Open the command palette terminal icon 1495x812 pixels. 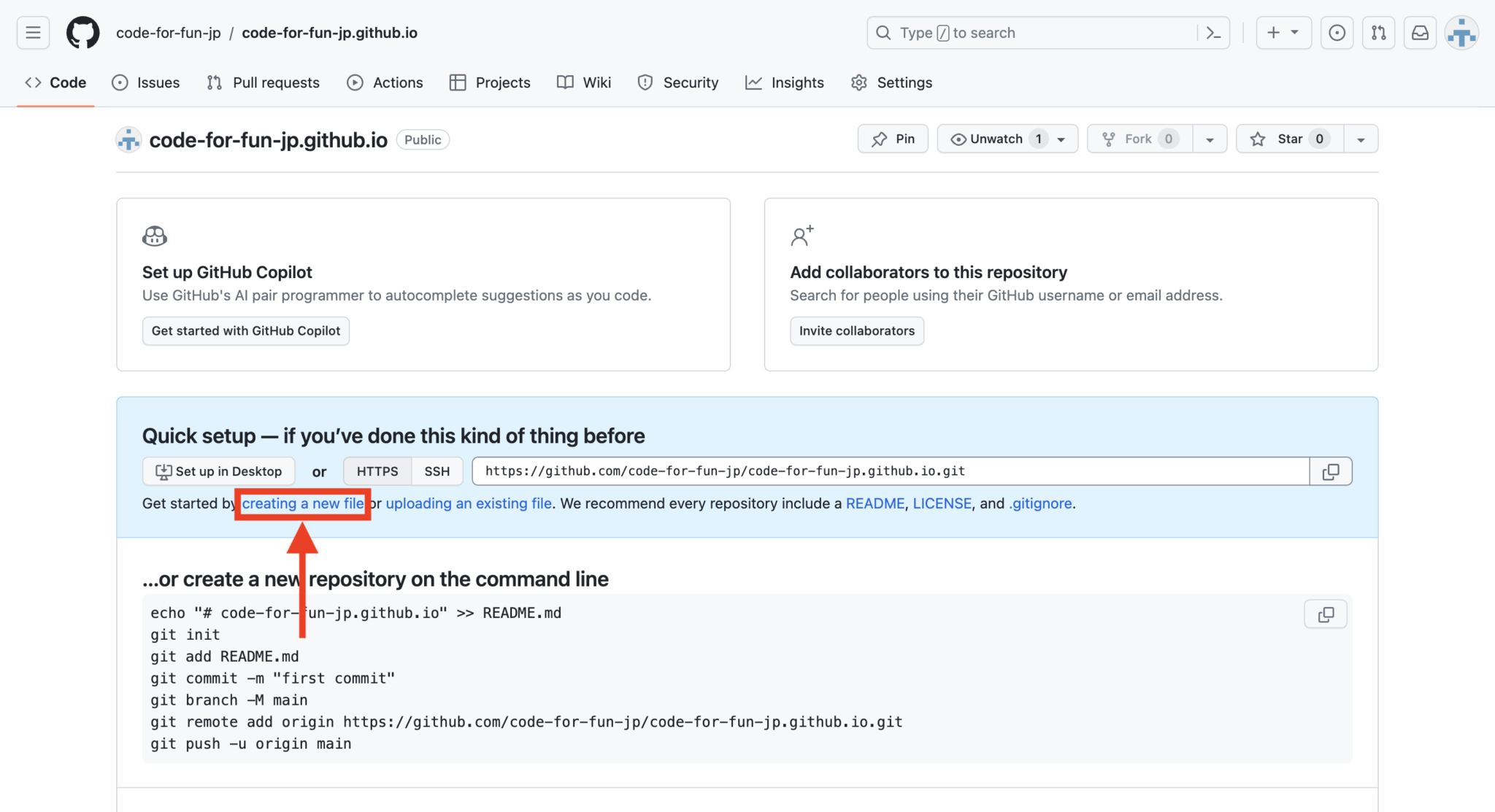click(x=1212, y=32)
